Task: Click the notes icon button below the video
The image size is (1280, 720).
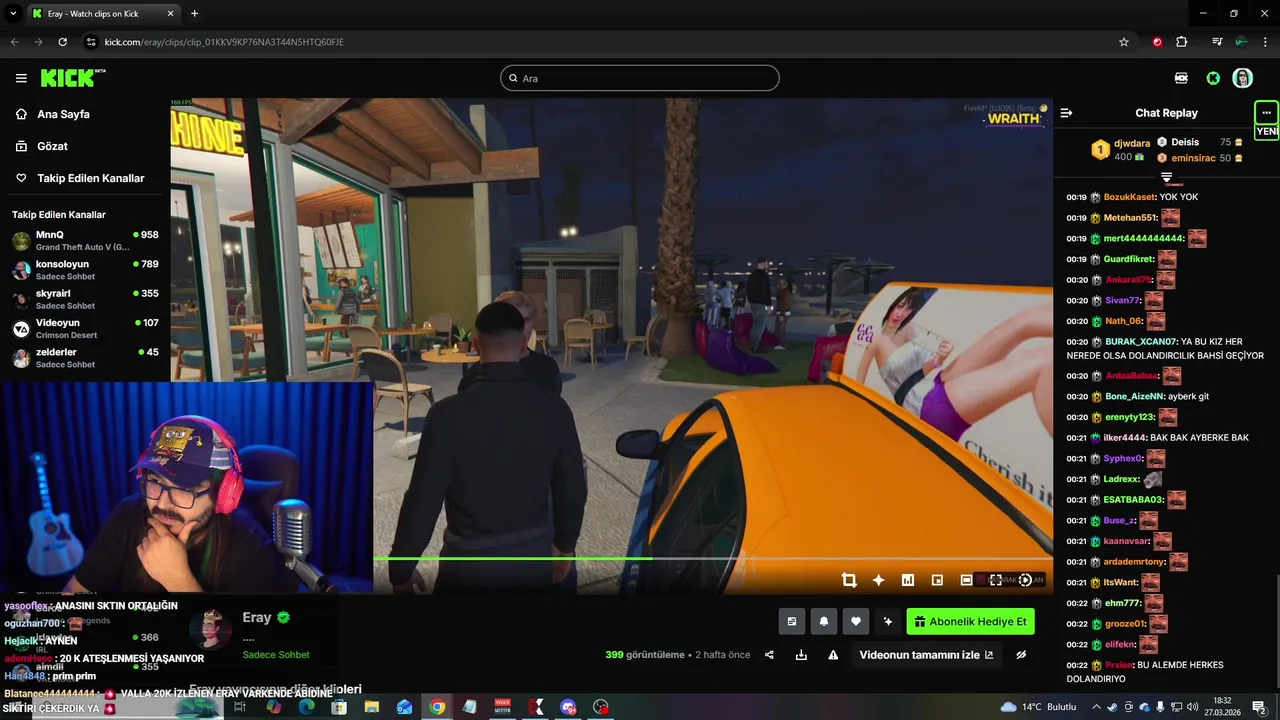Action: click(x=792, y=621)
